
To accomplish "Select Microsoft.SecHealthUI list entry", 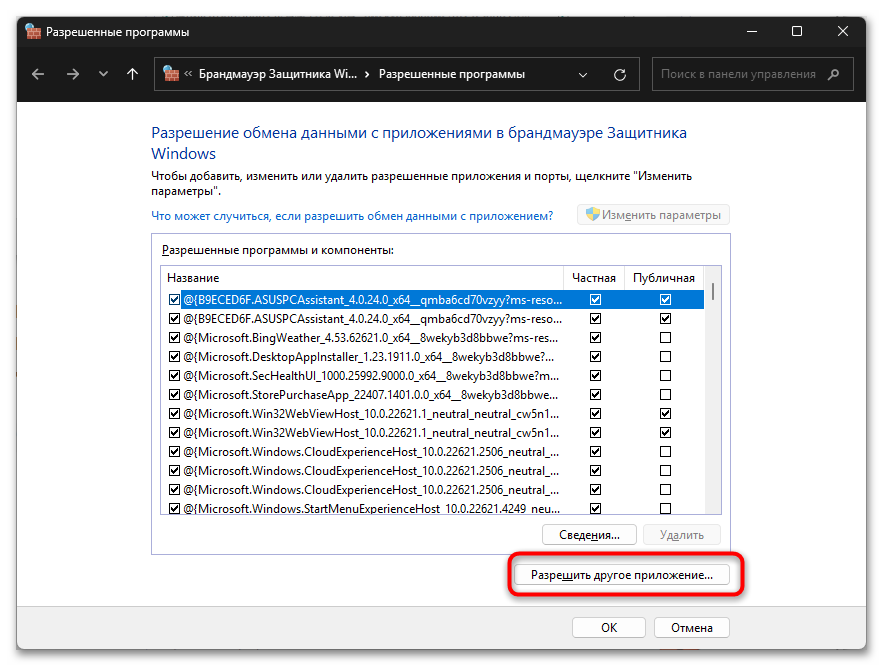I will [371, 376].
